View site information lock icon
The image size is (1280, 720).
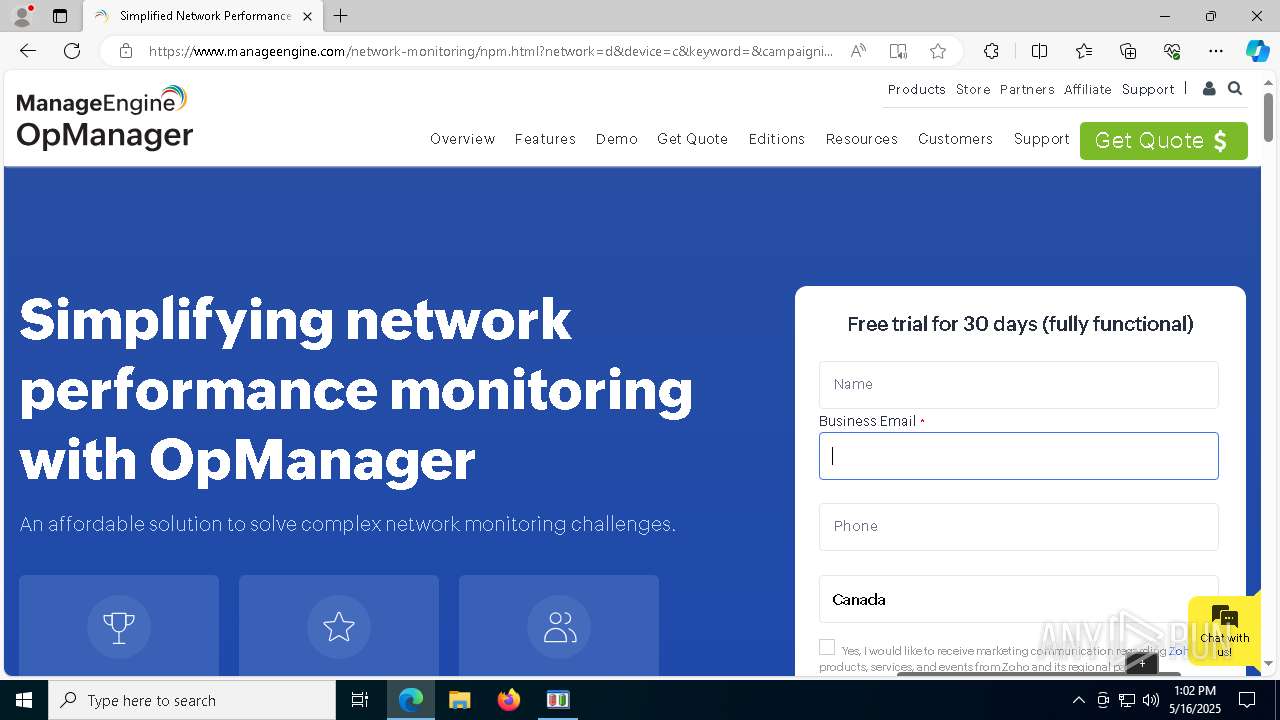point(126,51)
